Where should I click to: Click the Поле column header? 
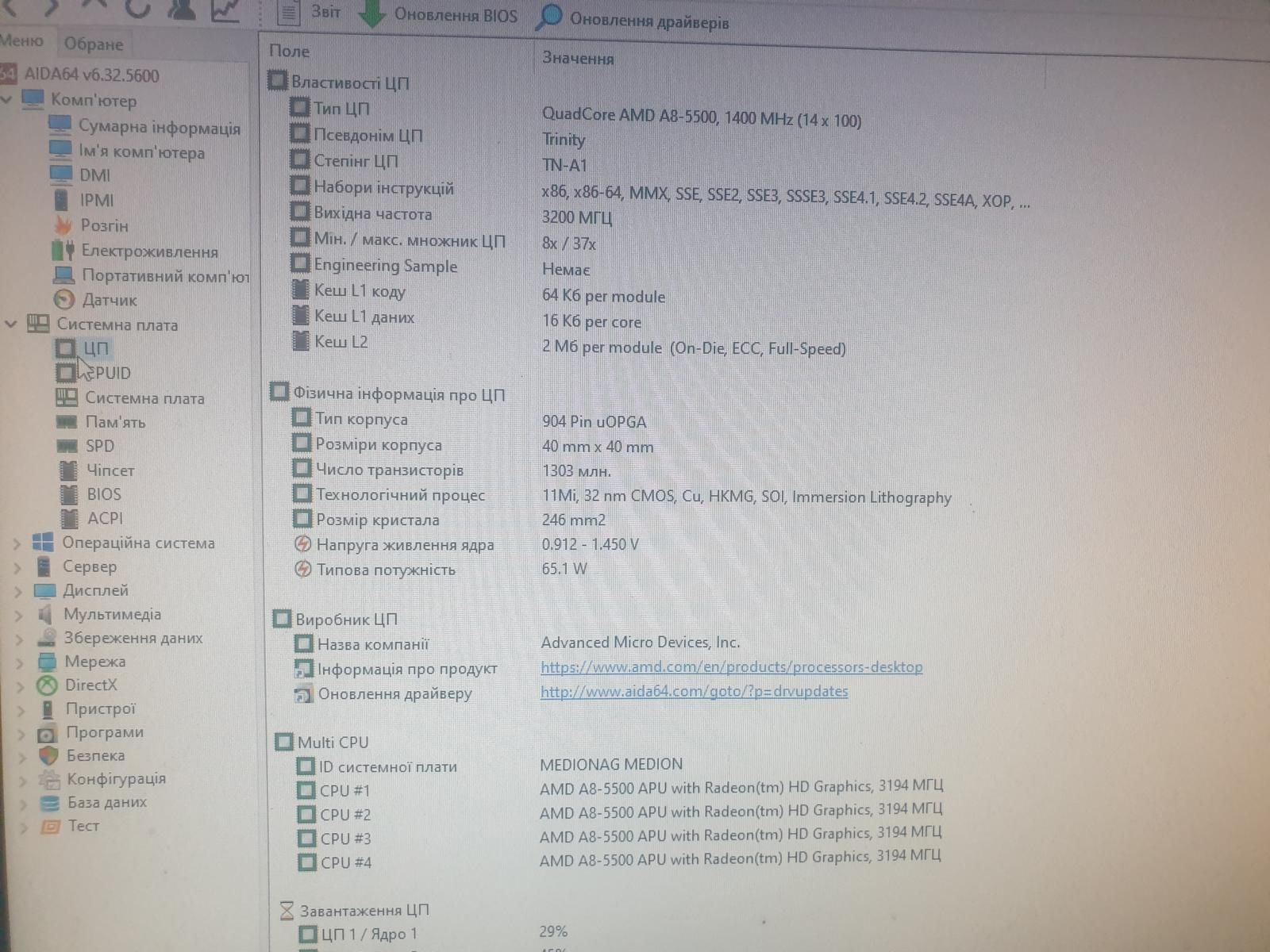pyautogui.click(x=289, y=51)
